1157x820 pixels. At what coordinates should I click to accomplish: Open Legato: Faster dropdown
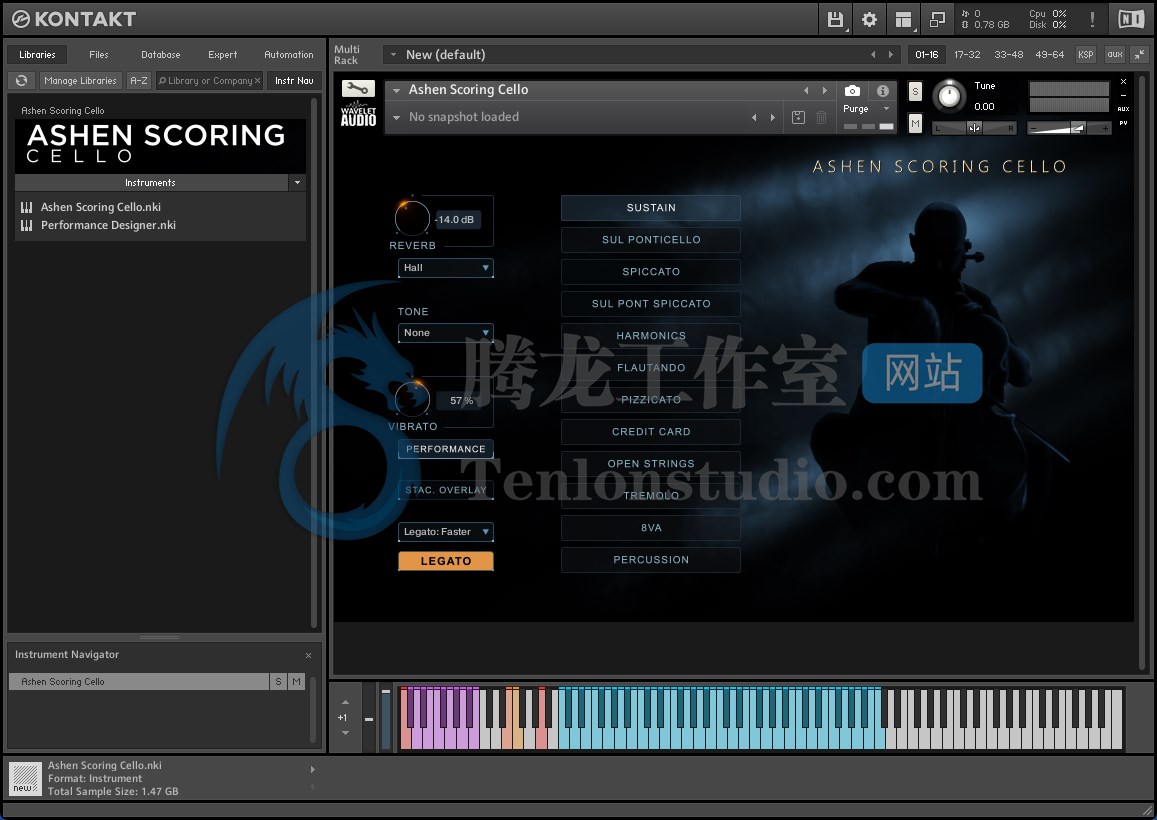pos(446,531)
